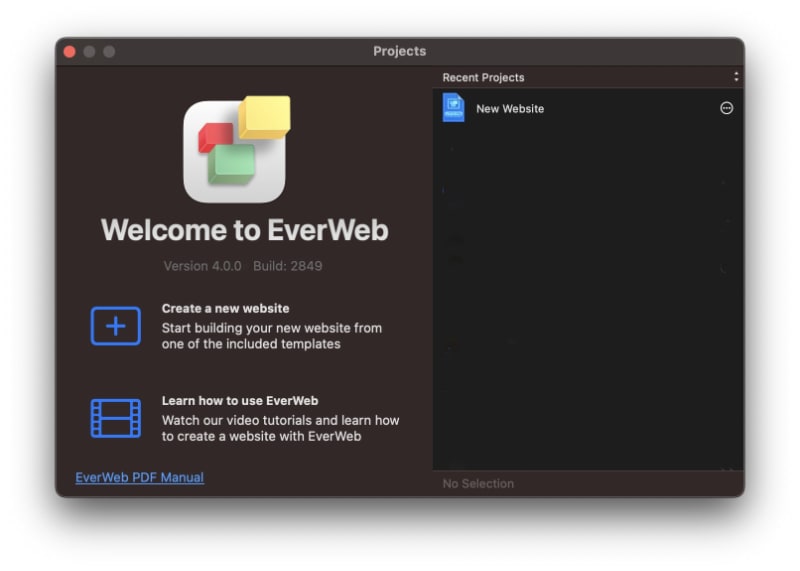Screen dimensions: 800x571
Task: Open the EverWeb PDF Manual link
Action: (x=139, y=477)
